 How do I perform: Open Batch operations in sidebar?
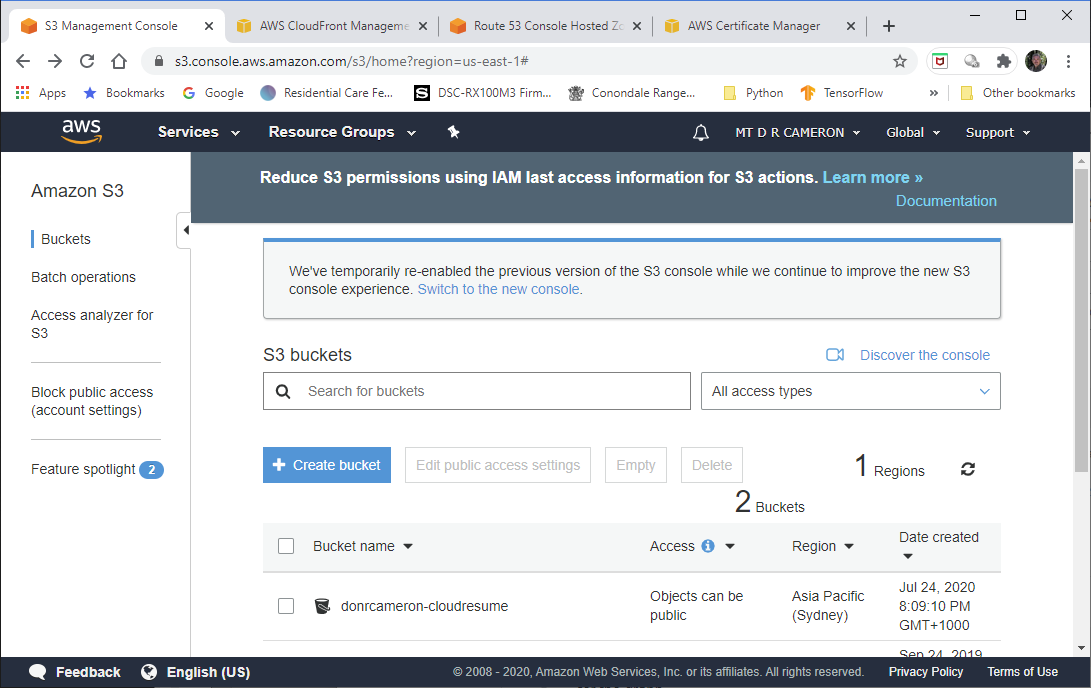click(83, 278)
